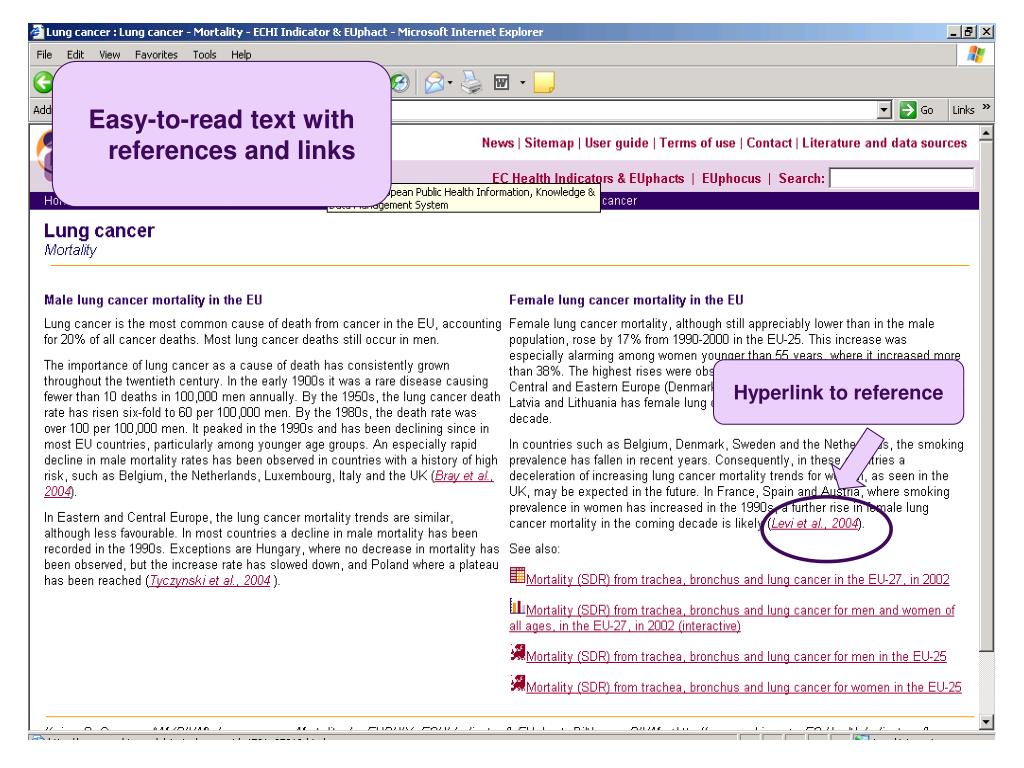Open Mortality (SDR) for women in EU-25 link

pos(744,687)
